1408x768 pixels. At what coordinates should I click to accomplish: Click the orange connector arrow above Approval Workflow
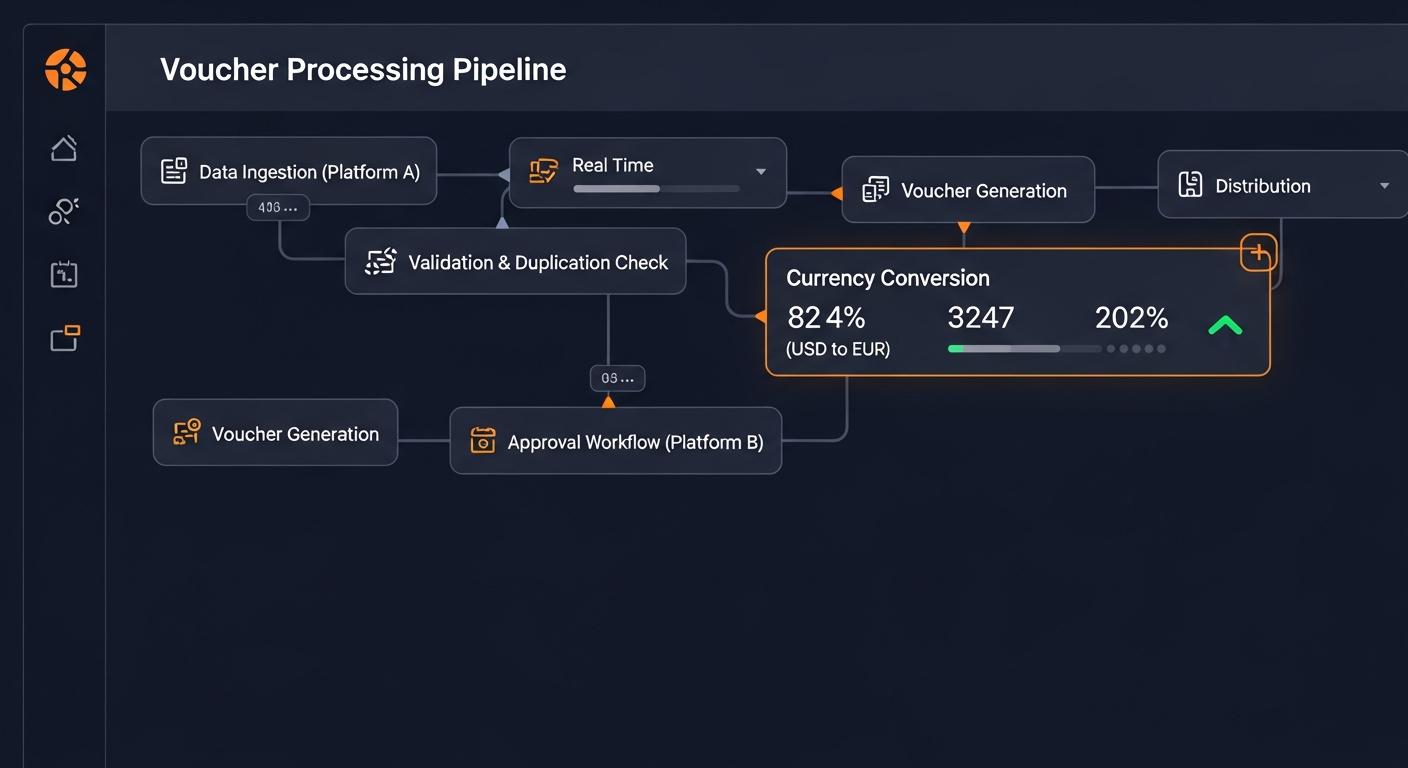coord(608,401)
